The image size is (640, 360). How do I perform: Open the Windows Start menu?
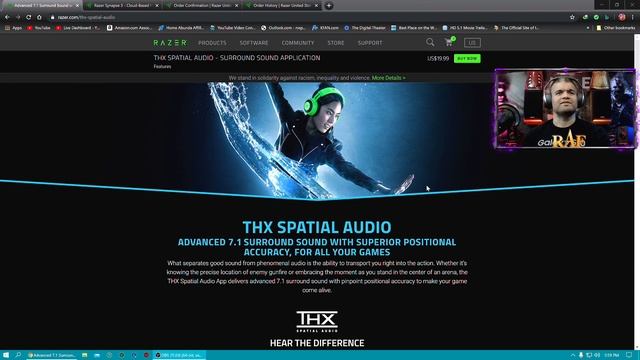tap(6, 355)
